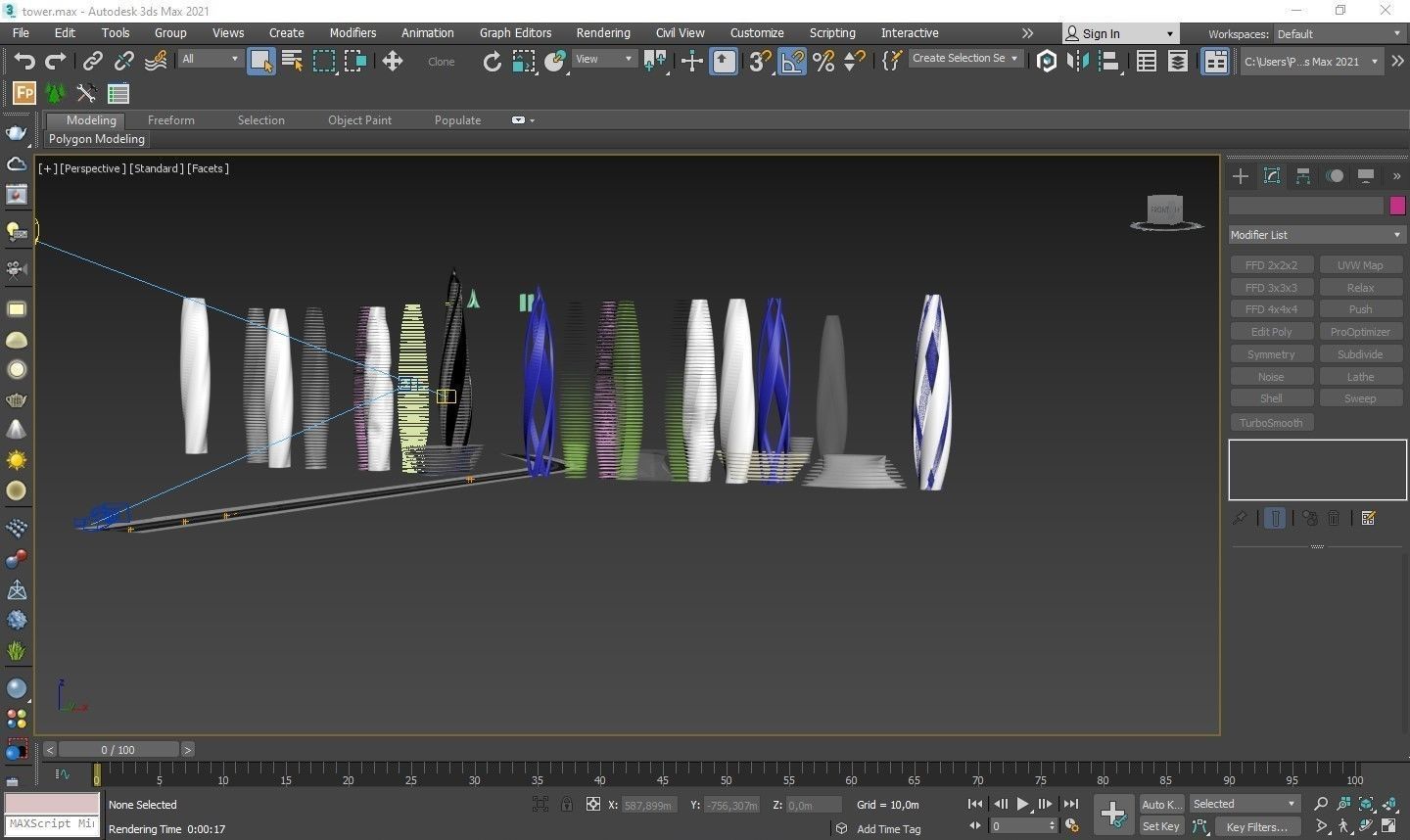Choose the Select and Rotate tool
1410x840 pixels.
tap(492, 62)
